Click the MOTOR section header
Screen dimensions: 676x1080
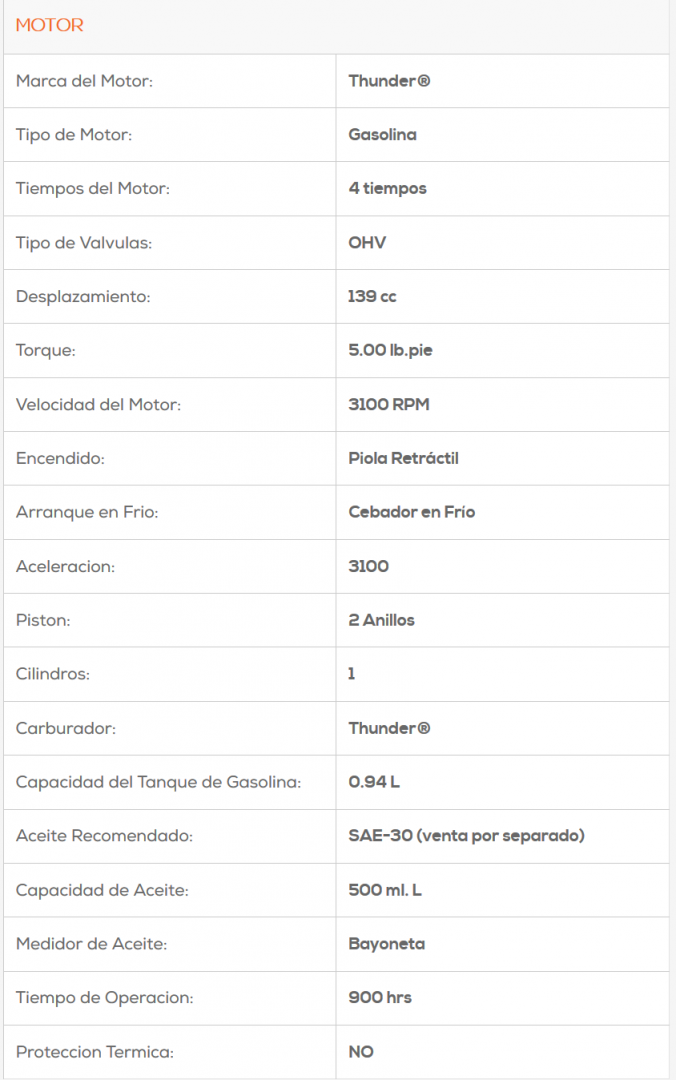(x=50, y=25)
